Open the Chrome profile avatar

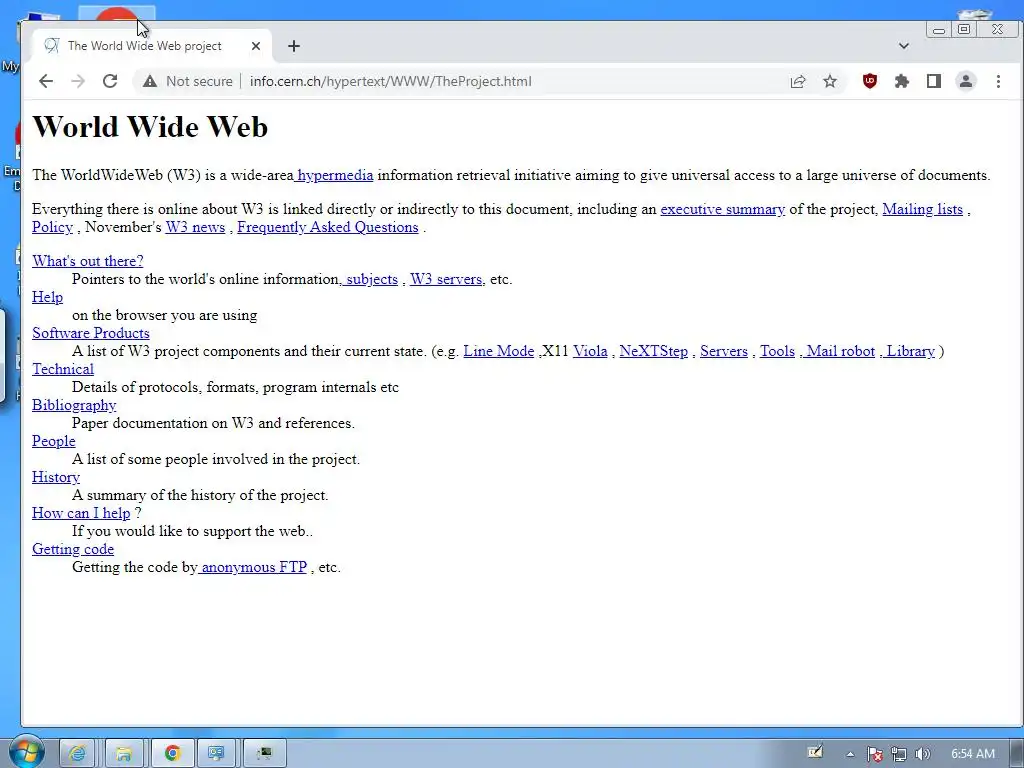(x=965, y=81)
